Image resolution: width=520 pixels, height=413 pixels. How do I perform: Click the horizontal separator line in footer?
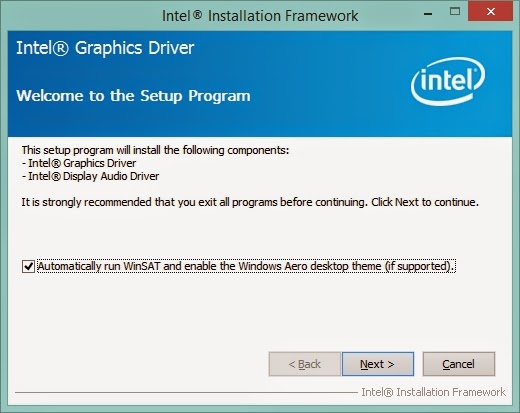pos(186,393)
